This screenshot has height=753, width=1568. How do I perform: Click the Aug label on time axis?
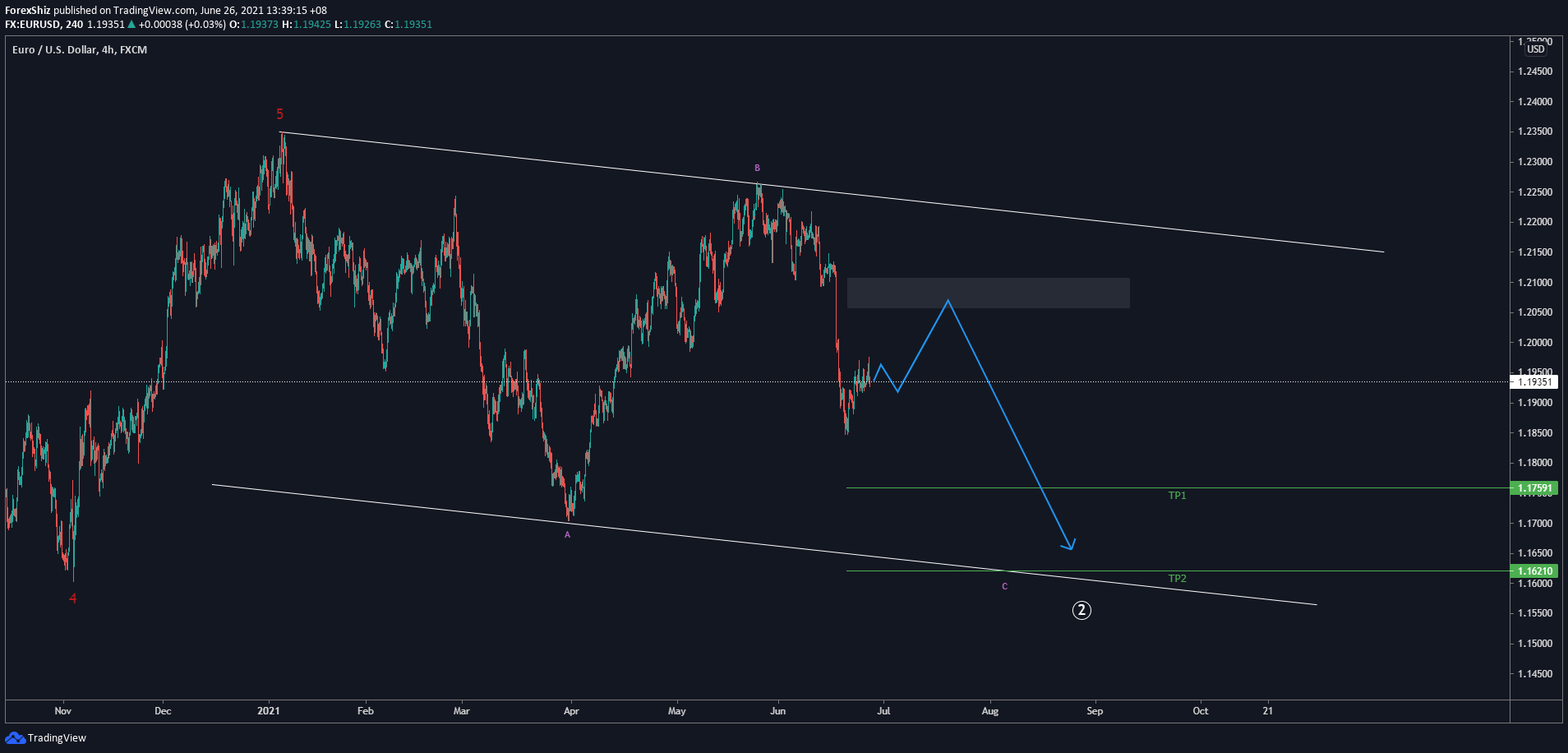pyautogui.click(x=990, y=711)
